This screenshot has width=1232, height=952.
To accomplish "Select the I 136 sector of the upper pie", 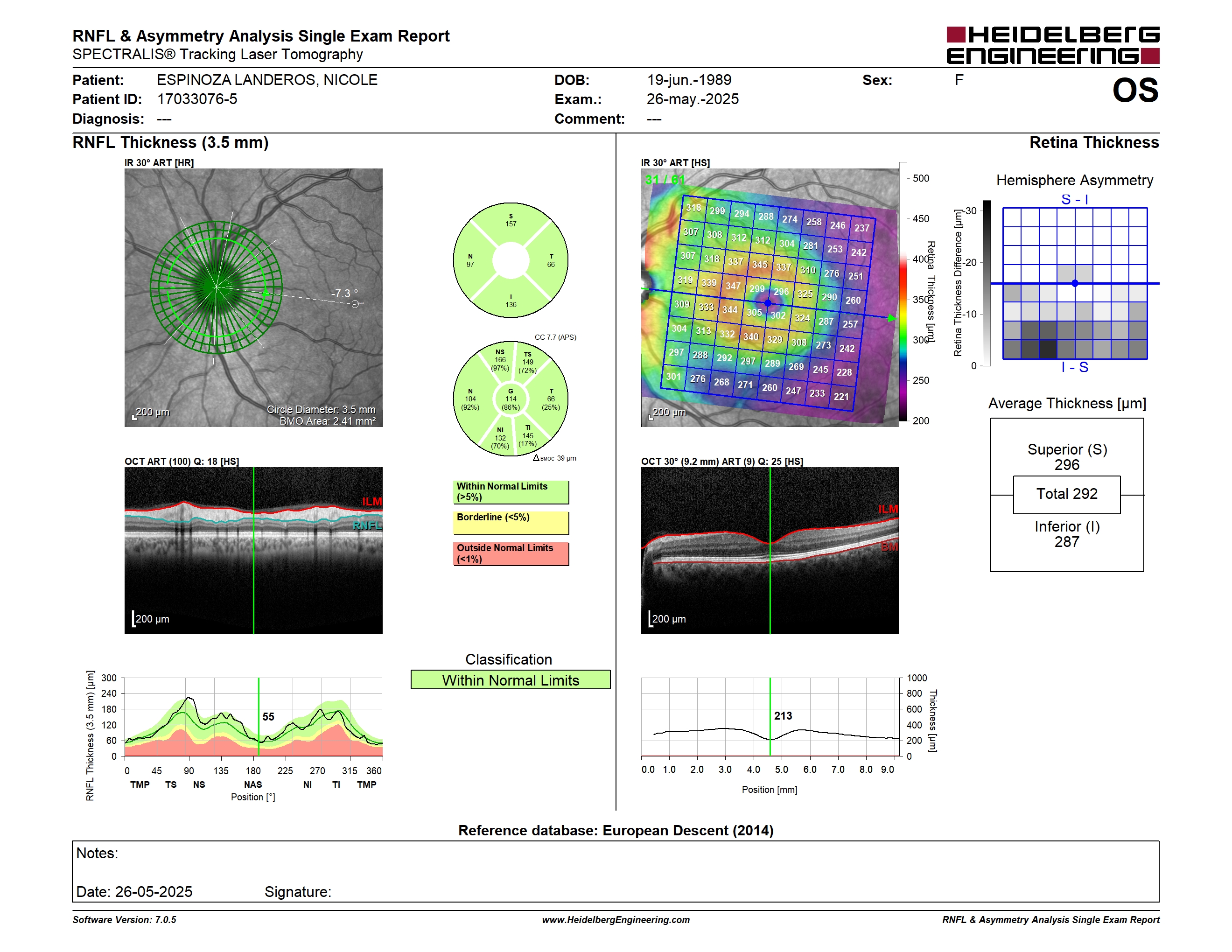I will tap(511, 301).
